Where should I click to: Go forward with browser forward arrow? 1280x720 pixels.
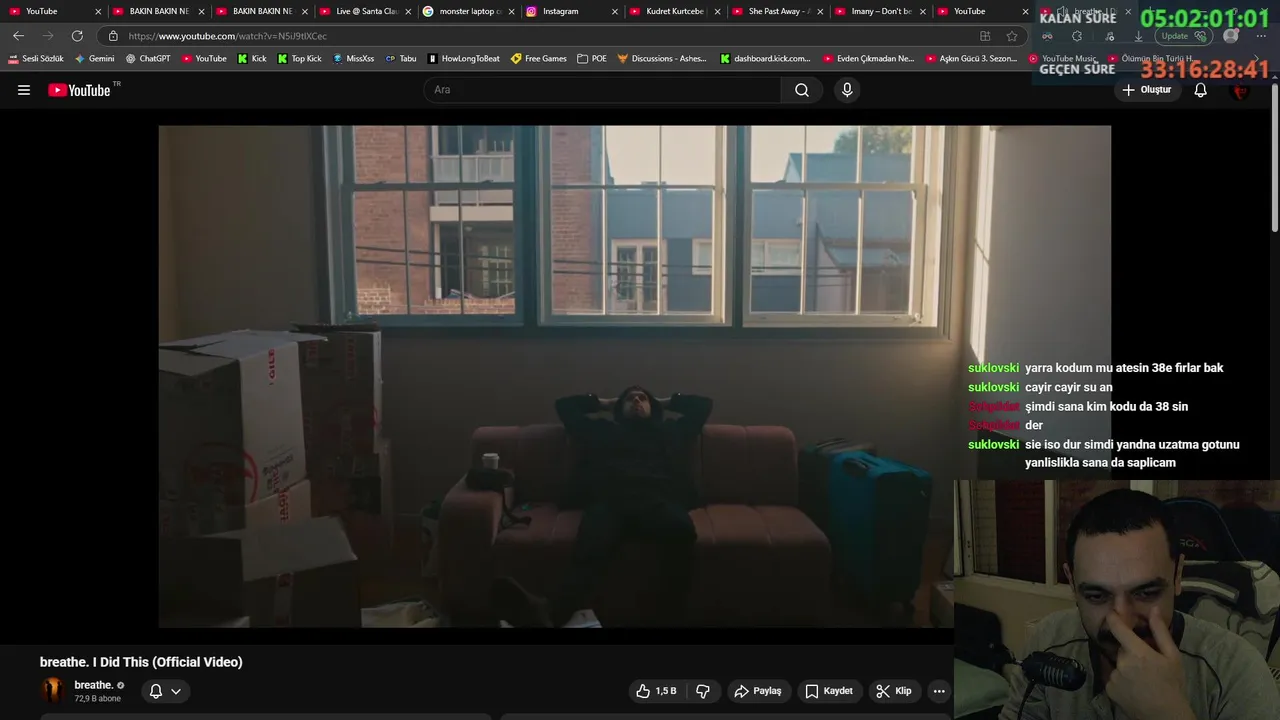(47, 36)
